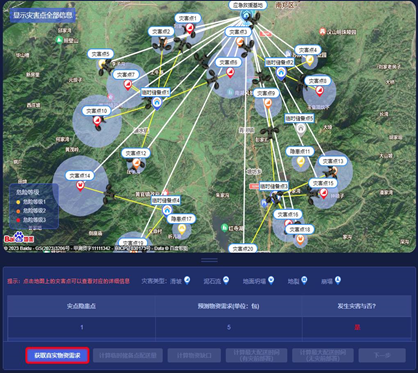
Task: Click the 灾点隐患点 column header
Action: click(81, 306)
